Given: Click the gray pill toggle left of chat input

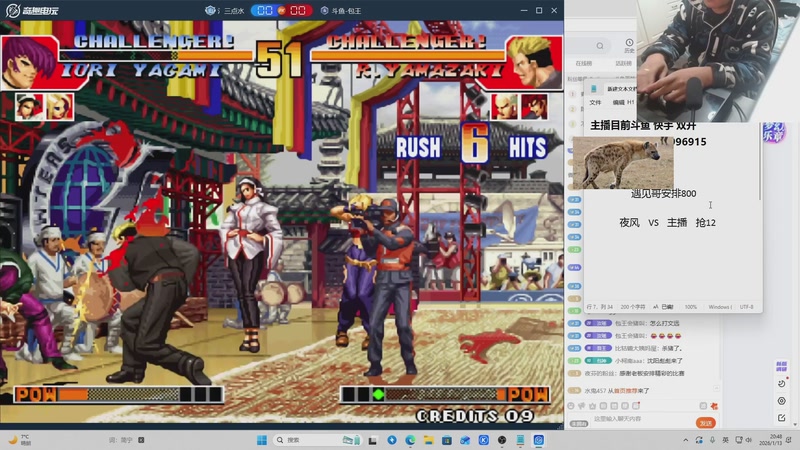Looking at the screenshot, I should 579,423.
